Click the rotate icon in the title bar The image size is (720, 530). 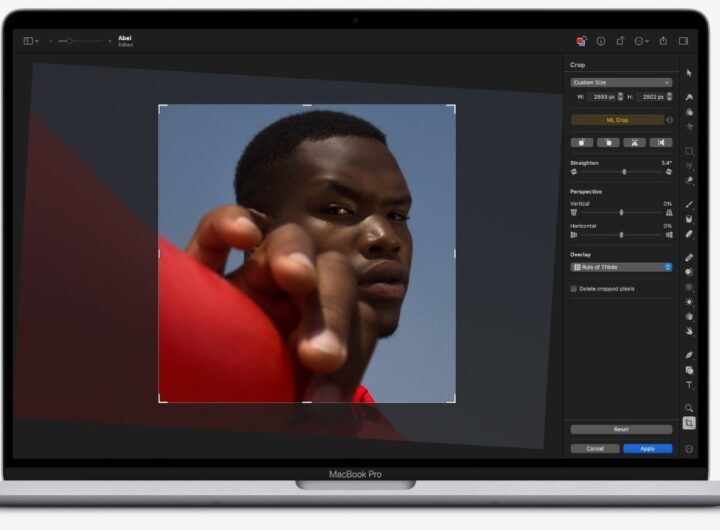(620, 41)
